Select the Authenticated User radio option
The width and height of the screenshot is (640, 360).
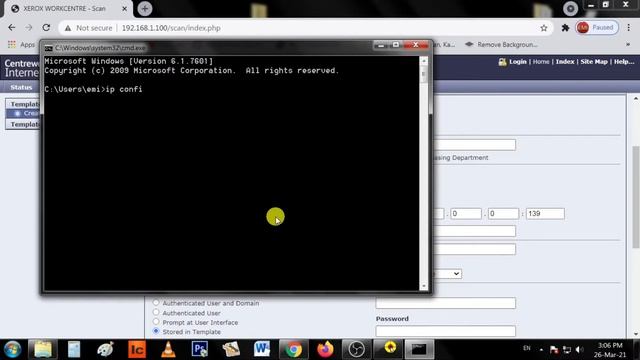coord(156,312)
